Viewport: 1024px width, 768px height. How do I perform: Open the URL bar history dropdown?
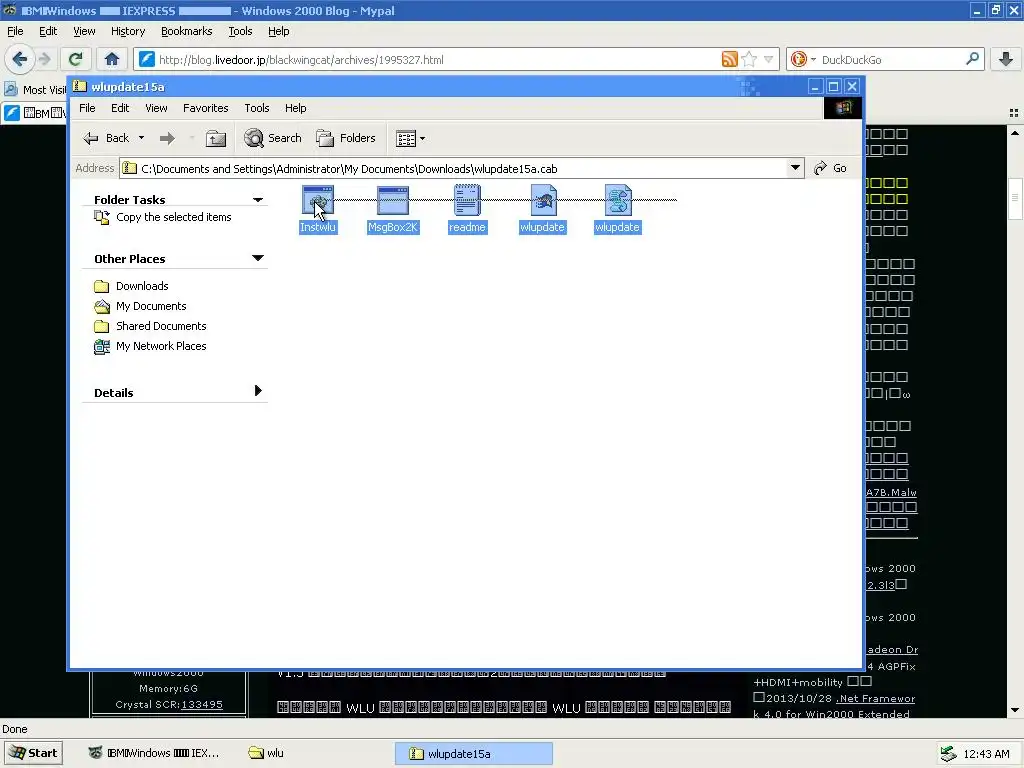(x=769, y=59)
